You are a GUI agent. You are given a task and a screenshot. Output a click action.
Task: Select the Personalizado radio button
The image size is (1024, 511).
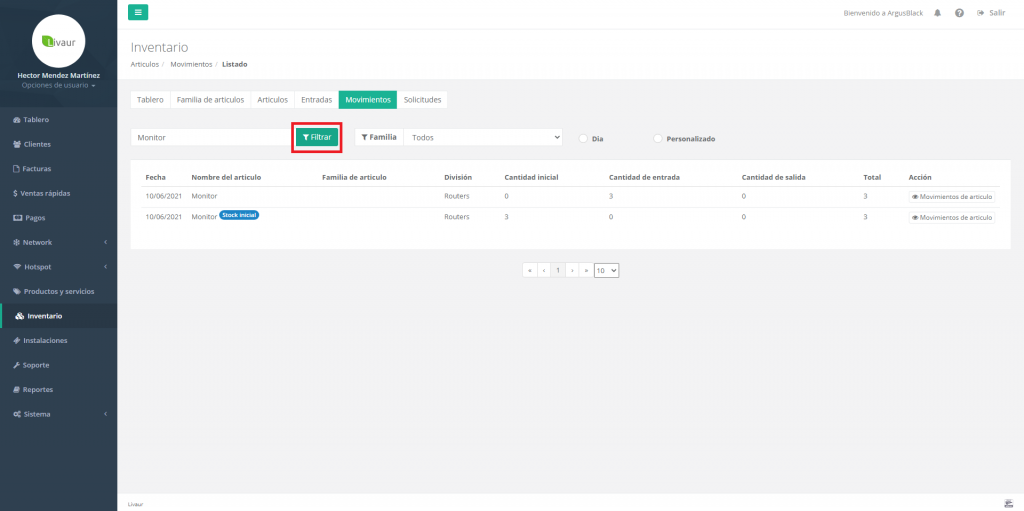point(658,139)
